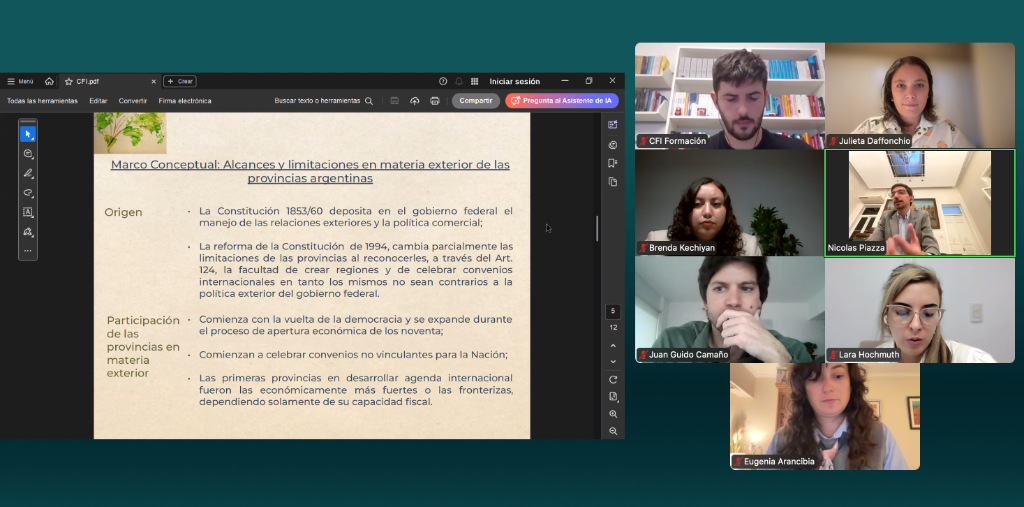Select Juan Guido Camaño video tile
The height and width of the screenshot is (507, 1024).
729,310
